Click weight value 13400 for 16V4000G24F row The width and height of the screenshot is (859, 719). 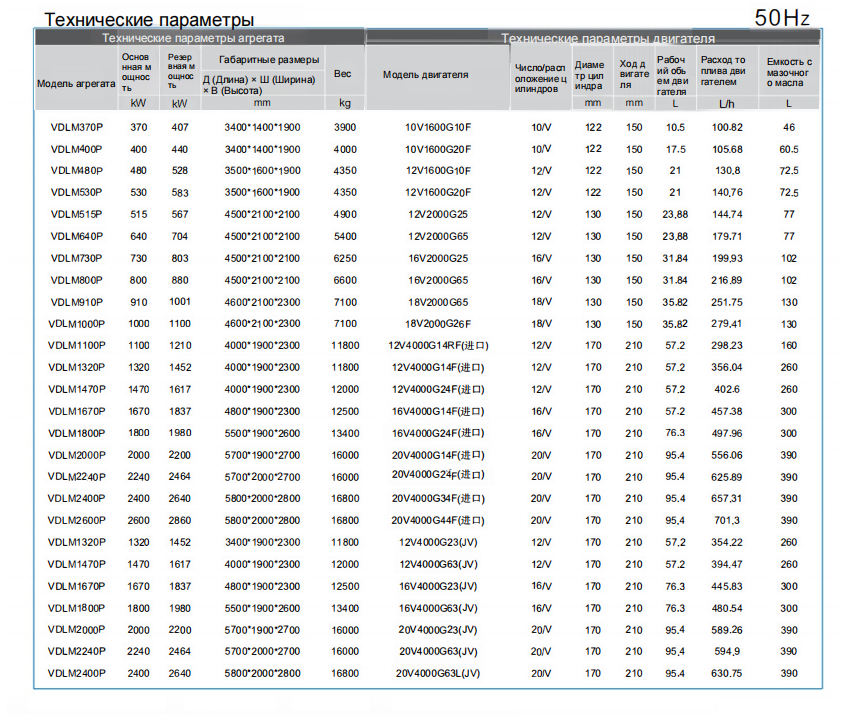click(345, 433)
